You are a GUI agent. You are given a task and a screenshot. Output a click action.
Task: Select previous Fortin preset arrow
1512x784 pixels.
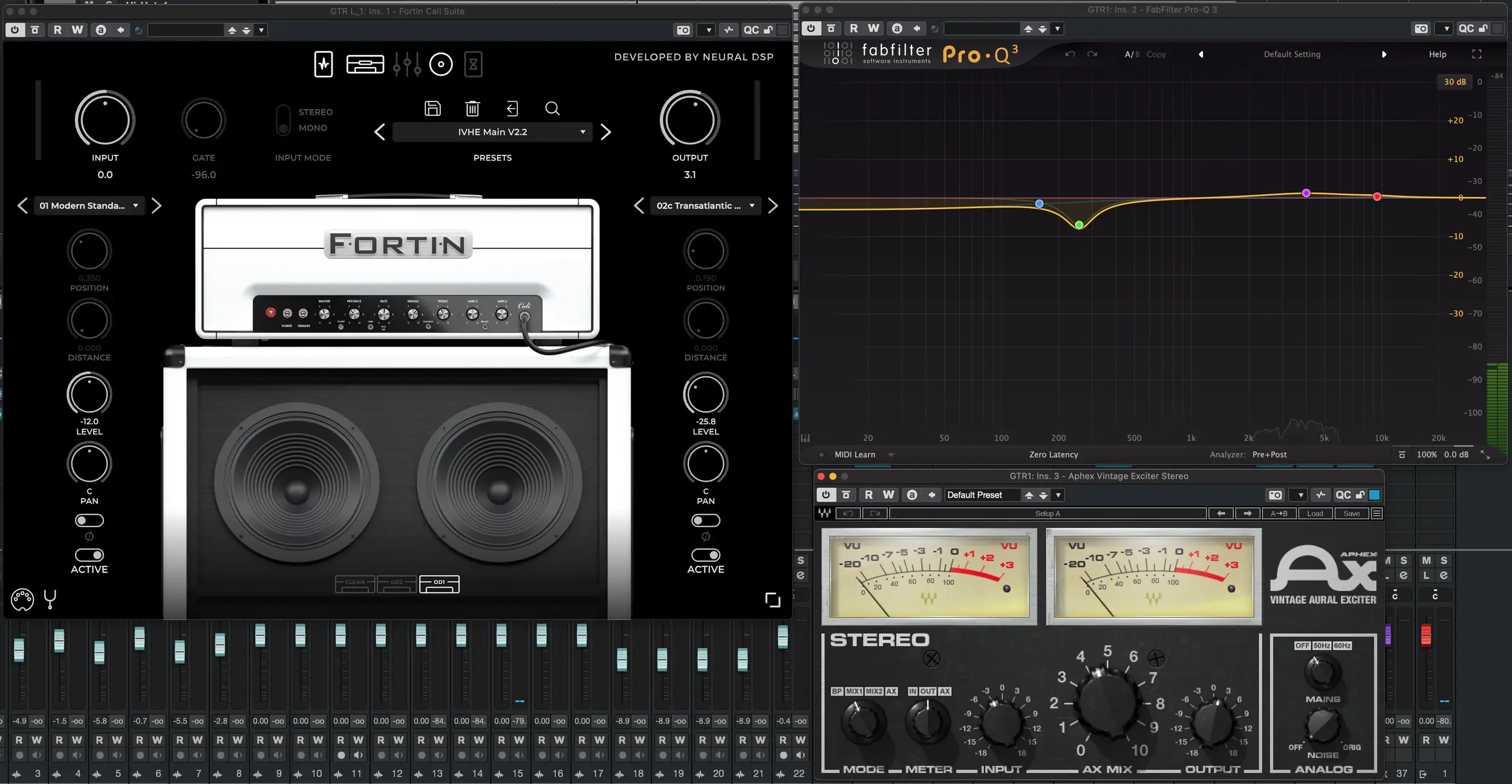point(379,132)
